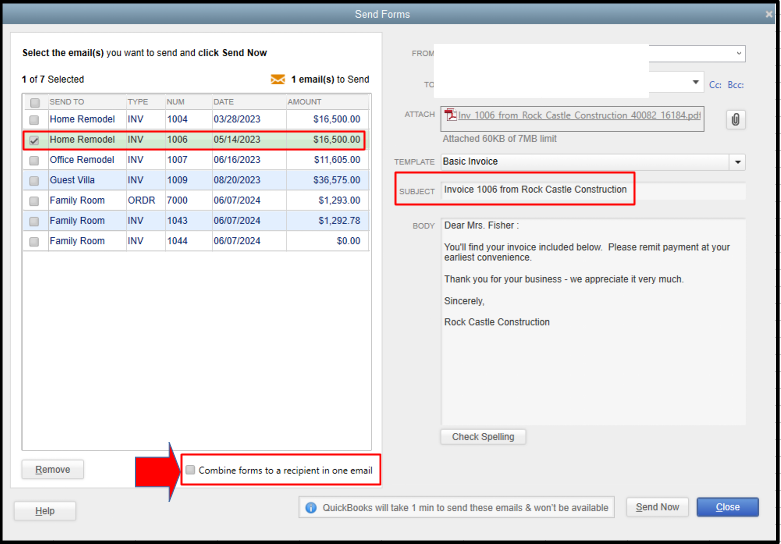Click the number 1043 cell
The width and height of the screenshot is (781, 544).
click(x=189, y=220)
